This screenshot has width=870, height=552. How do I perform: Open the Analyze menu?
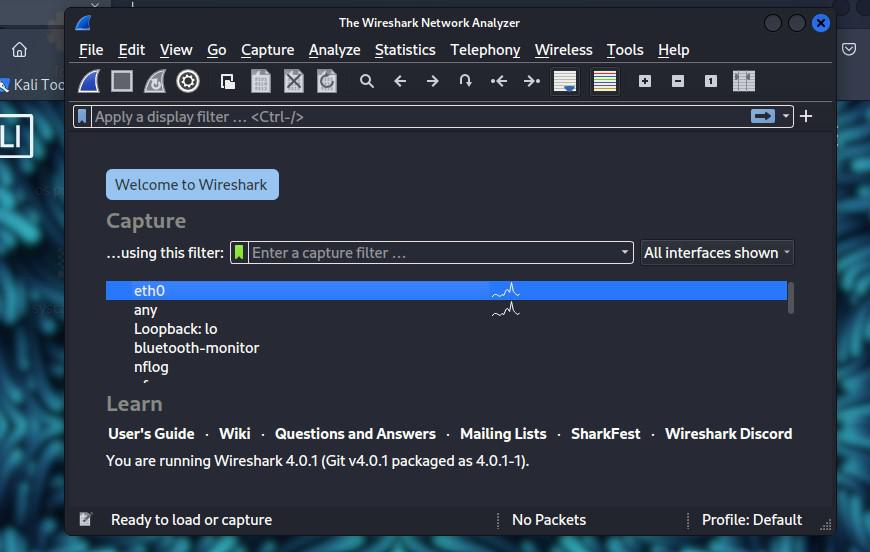[335, 50]
